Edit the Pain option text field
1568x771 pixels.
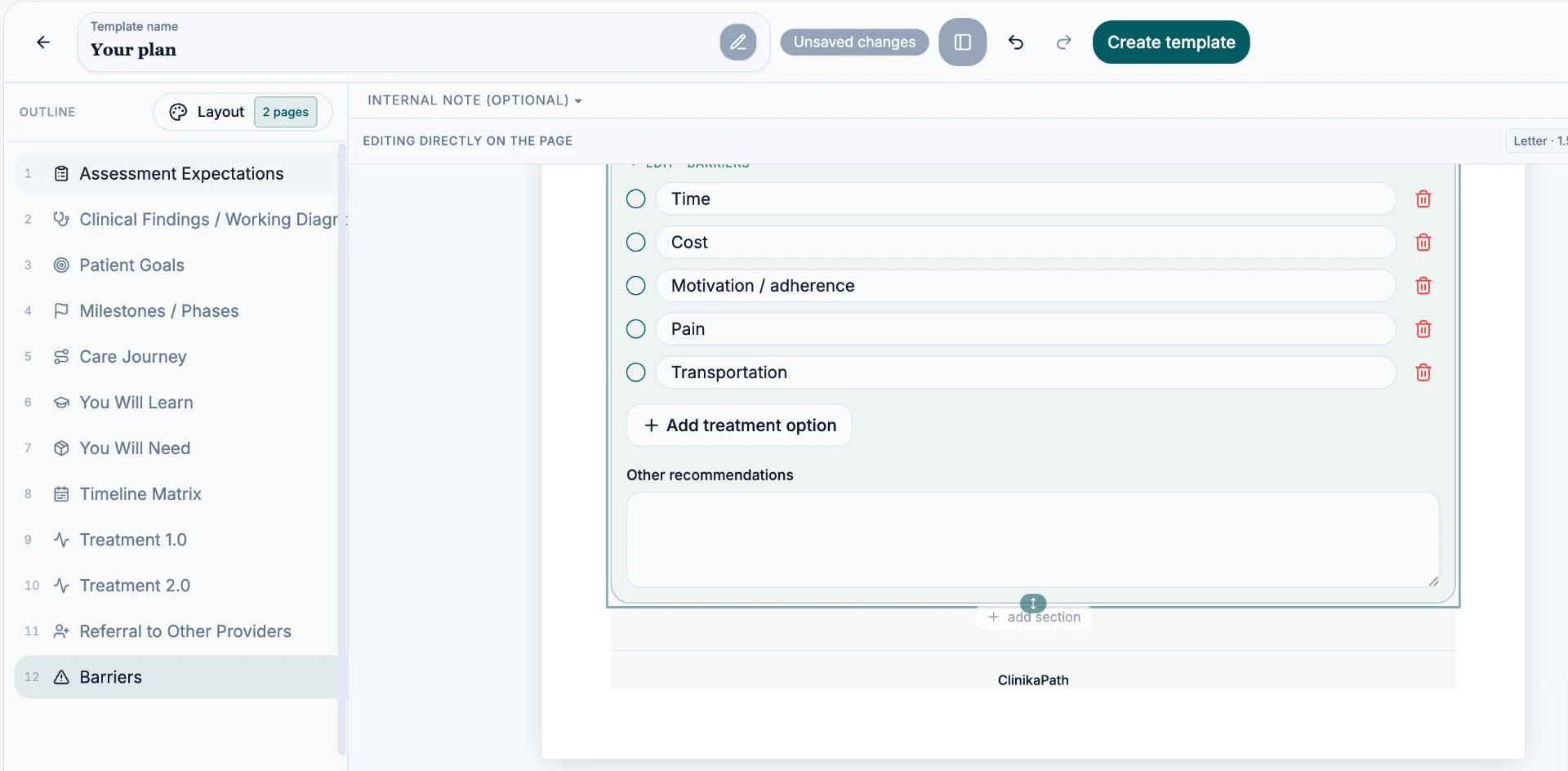tap(1026, 329)
